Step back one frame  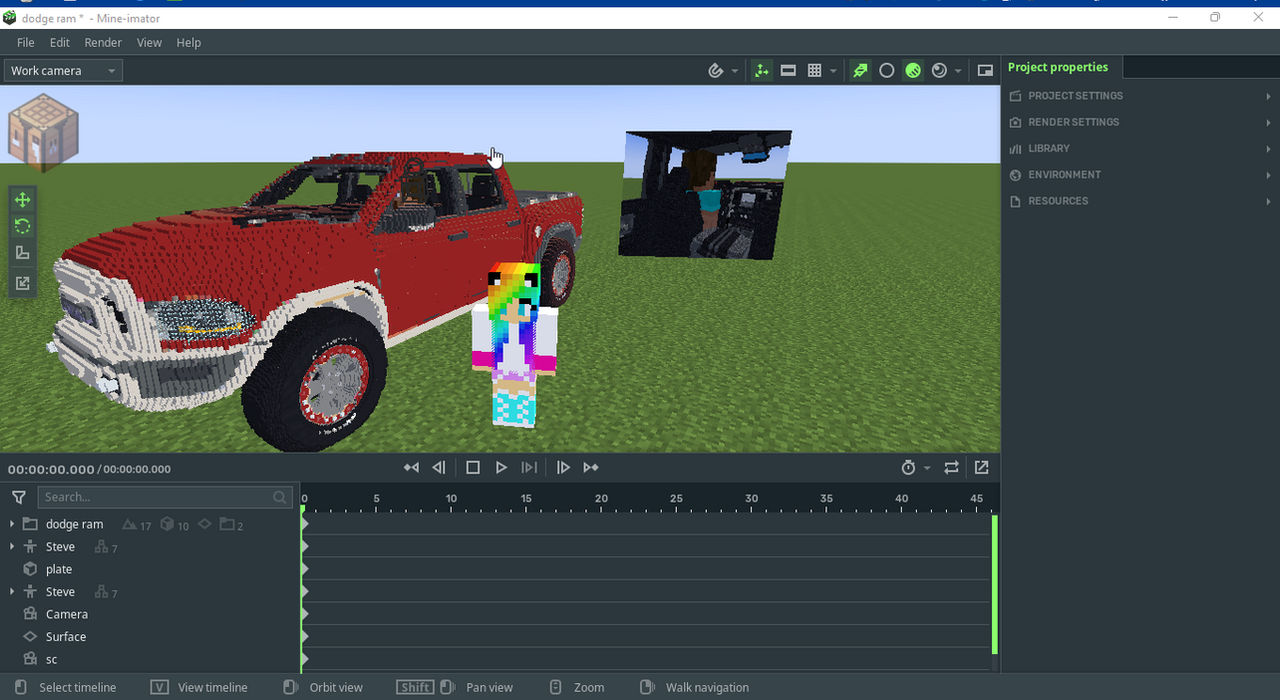[x=439, y=468]
